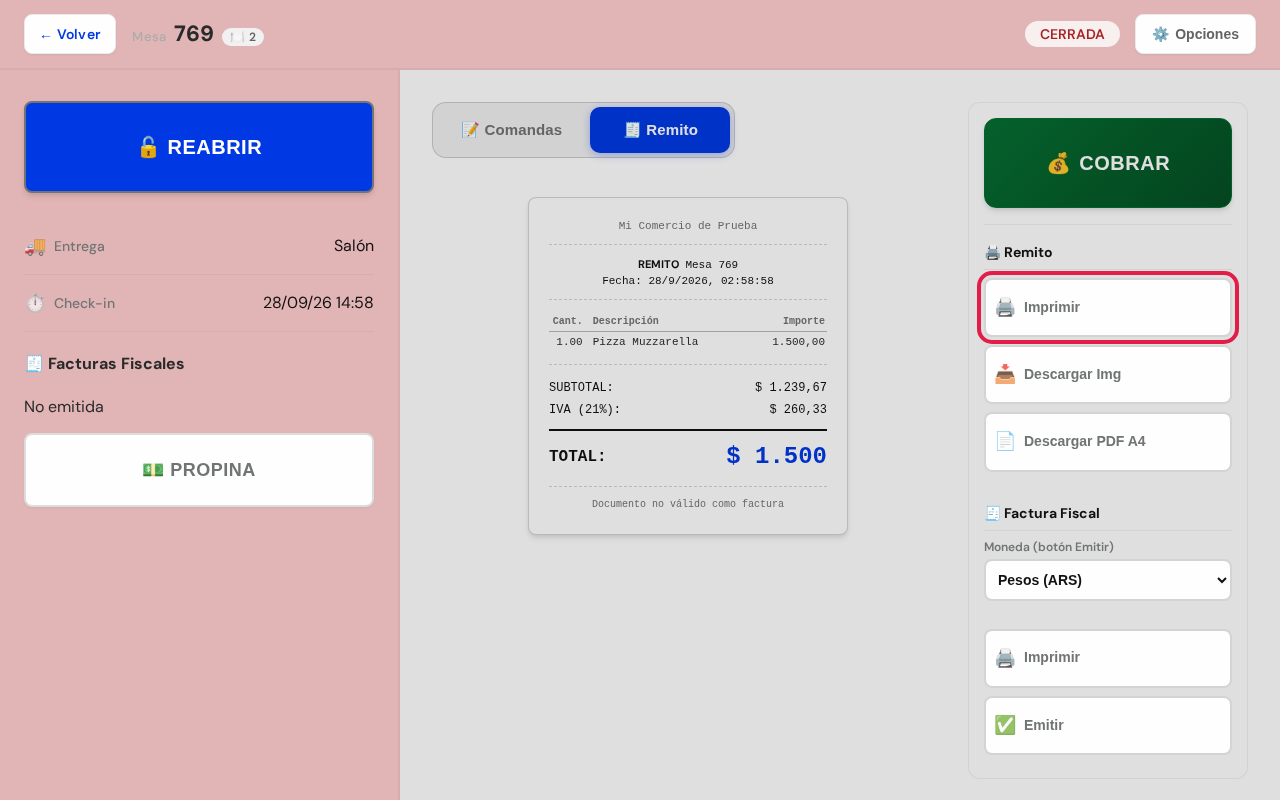Click the Volver back button
The image size is (1280, 800).
[x=70, y=34]
